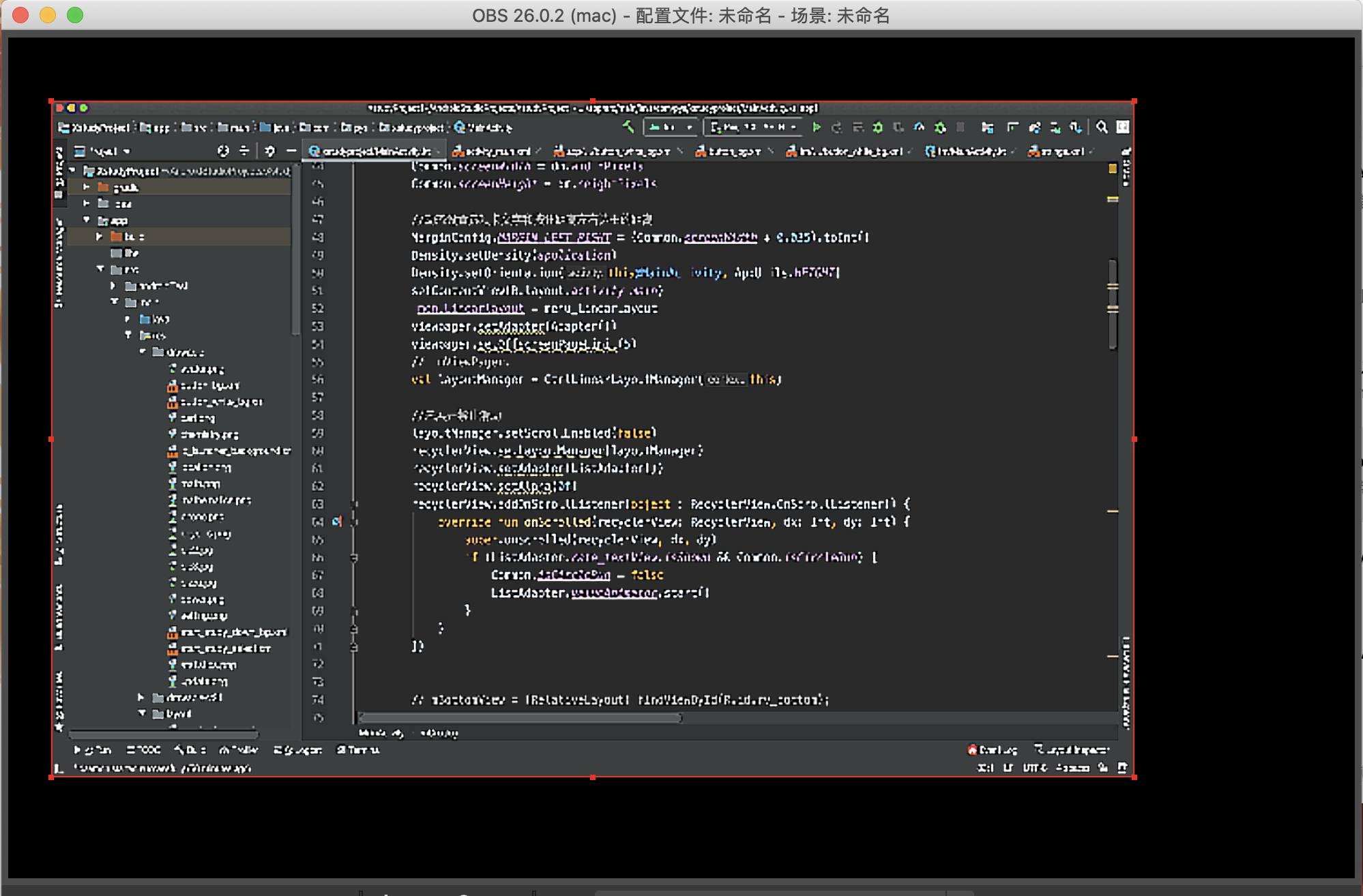Open the Run tool window button

click(x=93, y=750)
